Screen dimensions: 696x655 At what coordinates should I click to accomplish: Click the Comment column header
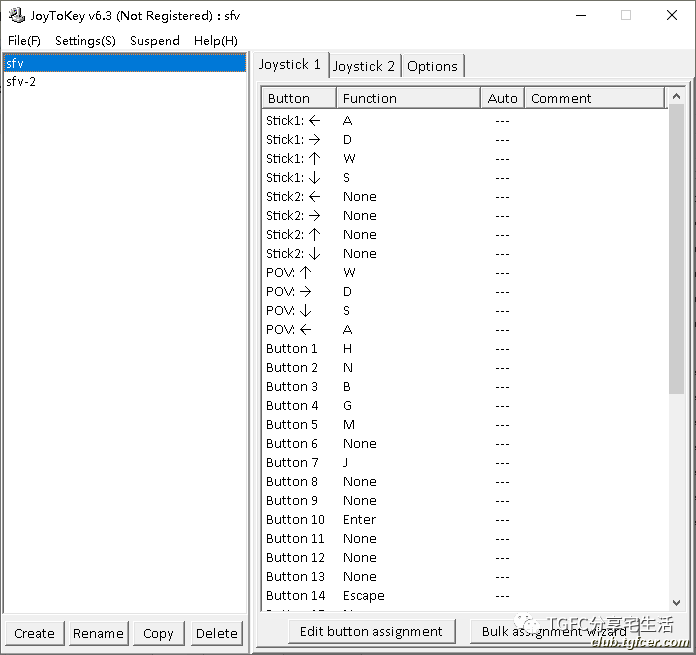tap(595, 98)
